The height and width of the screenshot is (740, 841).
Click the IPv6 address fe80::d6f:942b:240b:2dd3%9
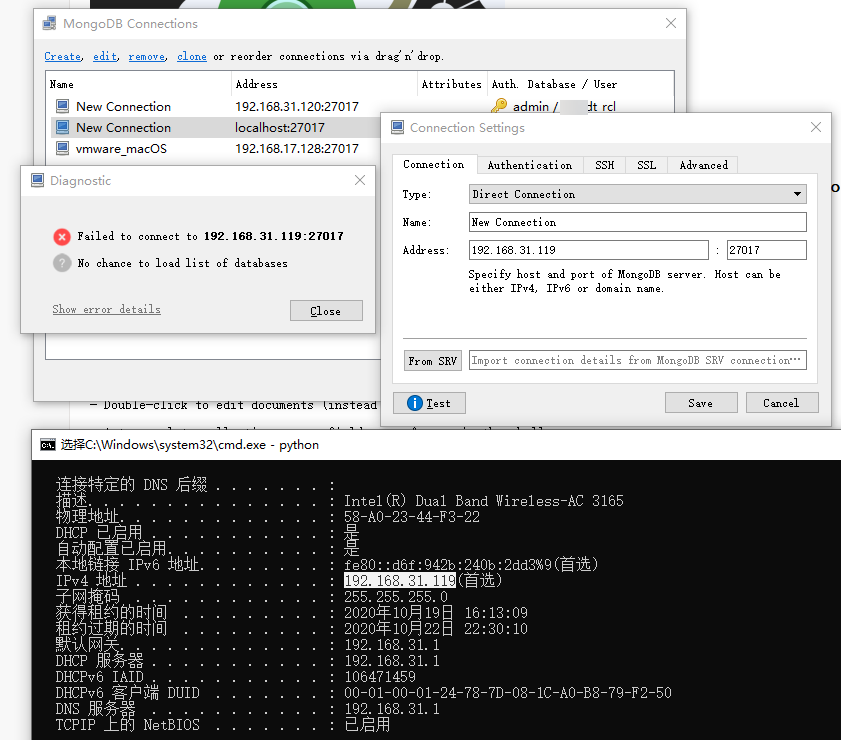pyautogui.click(x=448, y=564)
